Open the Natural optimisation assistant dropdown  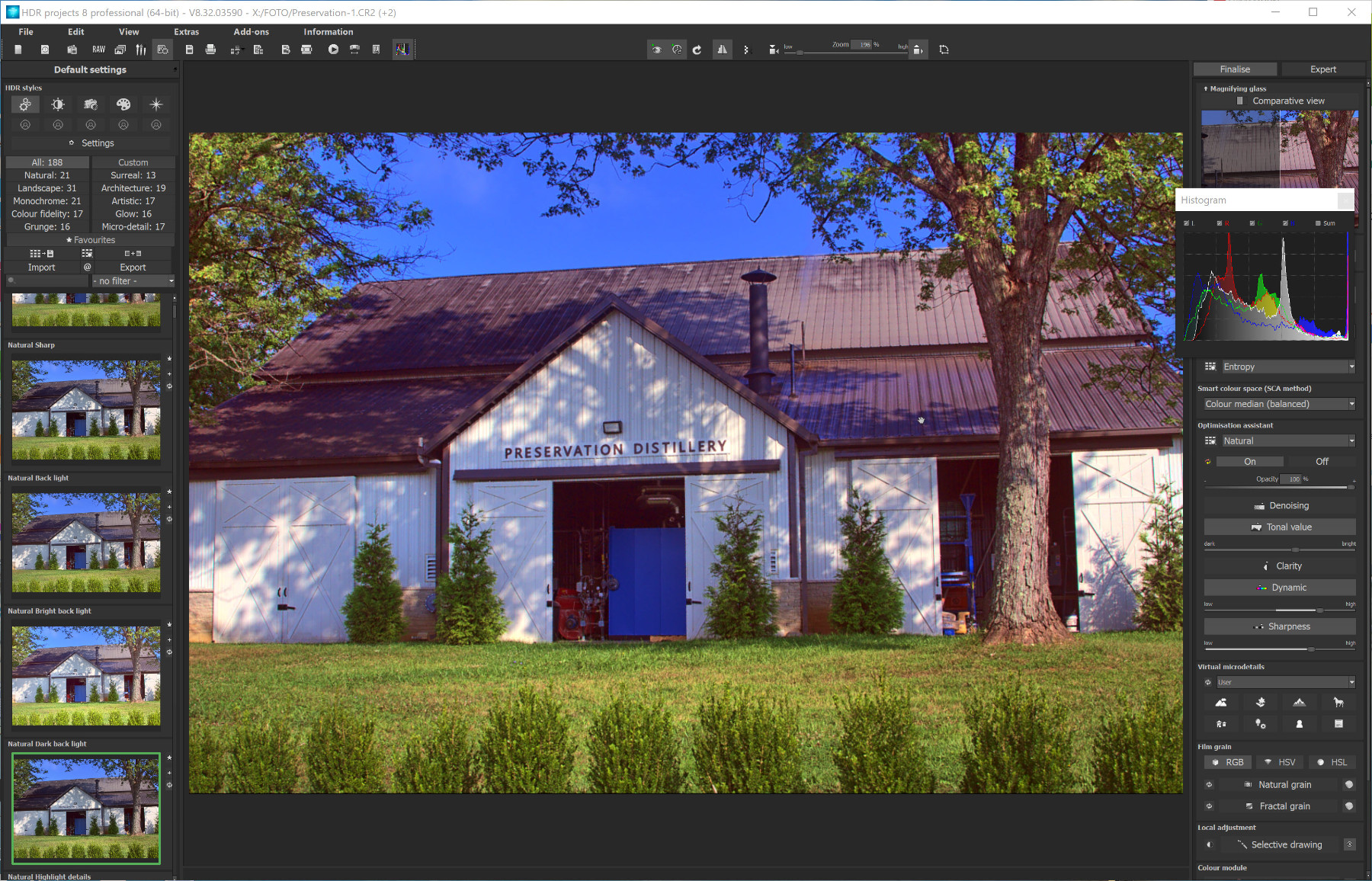[1289, 440]
